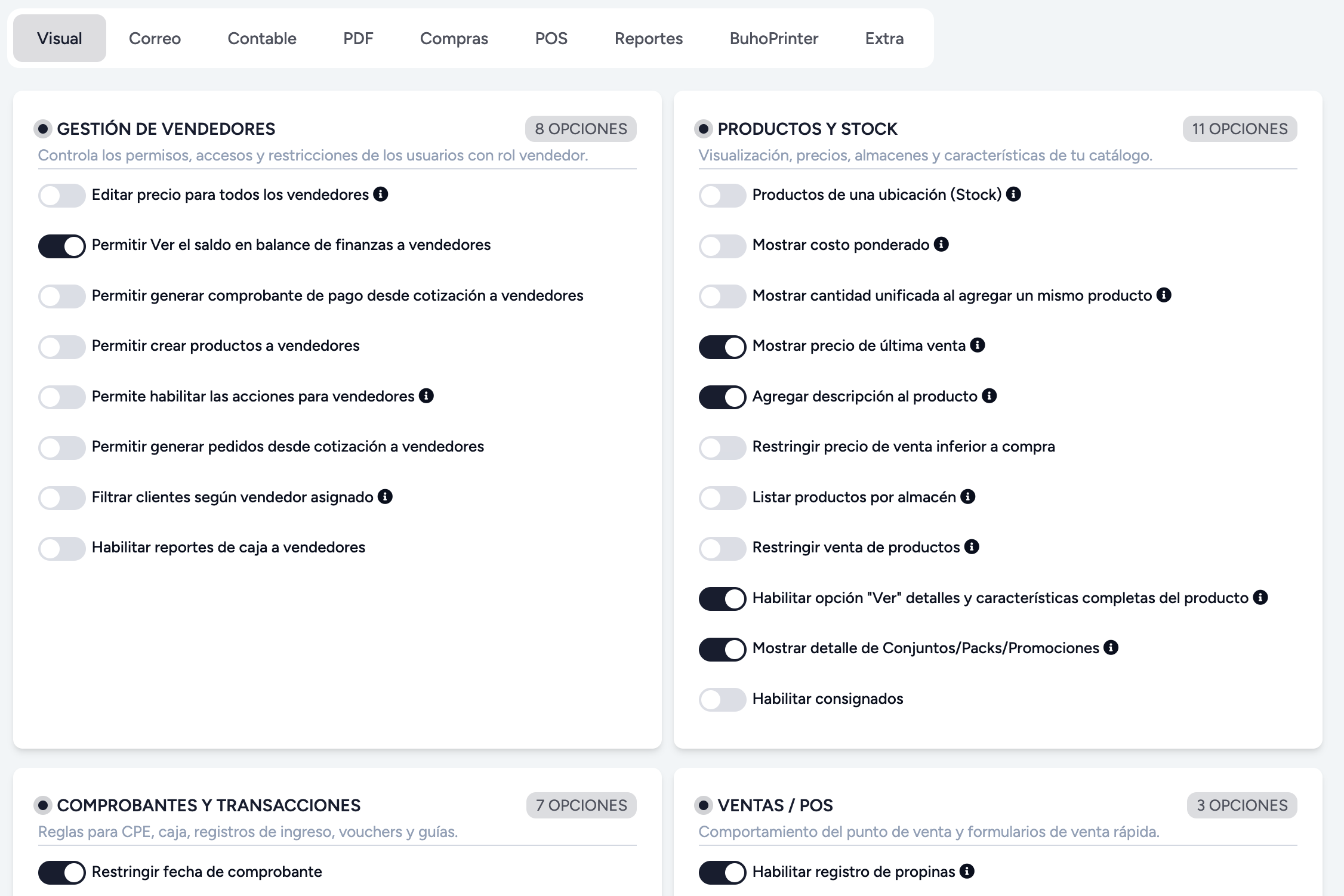Click the 8 OPCIONES badge
The width and height of the screenshot is (1344, 896).
pos(581,129)
